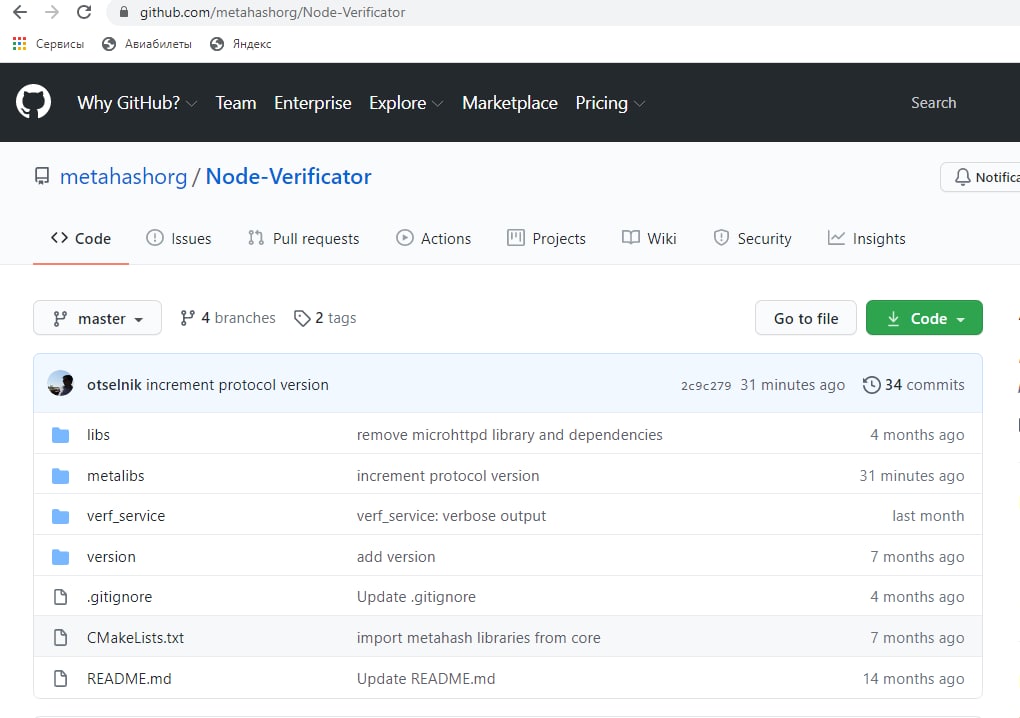Open the Enterprise menu item
This screenshot has width=1020, height=718.
(x=312, y=103)
